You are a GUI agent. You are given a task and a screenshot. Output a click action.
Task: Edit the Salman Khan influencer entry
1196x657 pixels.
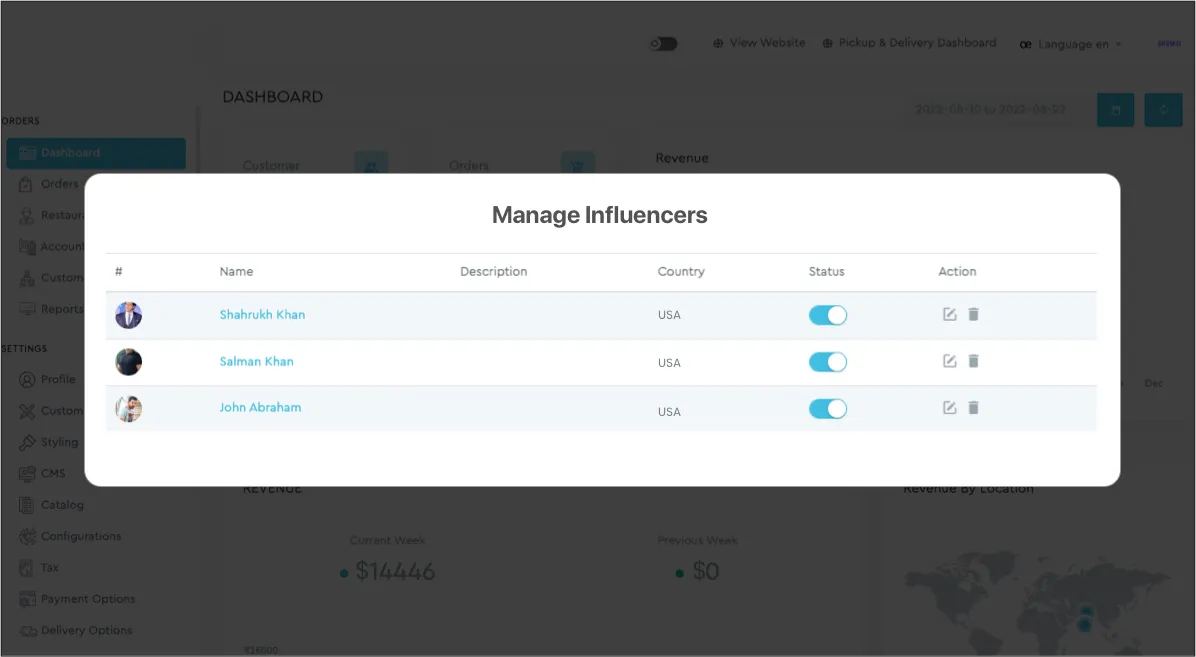(x=950, y=361)
